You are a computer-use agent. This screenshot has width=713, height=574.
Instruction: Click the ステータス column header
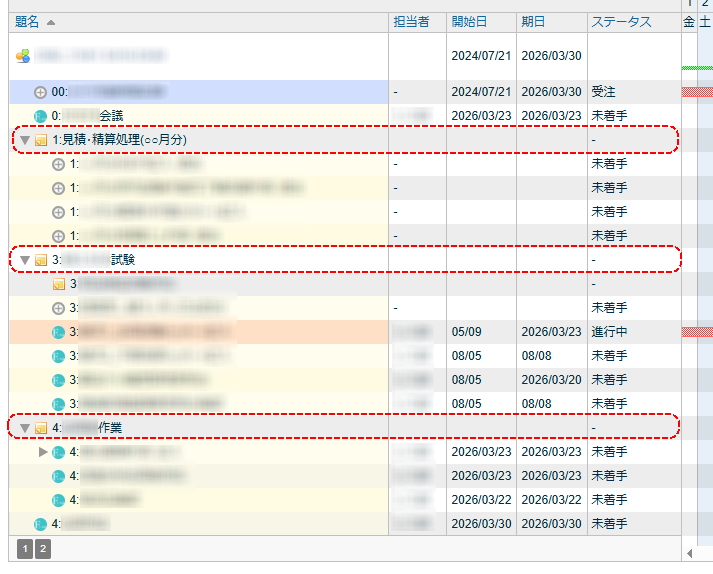click(x=620, y=21)
